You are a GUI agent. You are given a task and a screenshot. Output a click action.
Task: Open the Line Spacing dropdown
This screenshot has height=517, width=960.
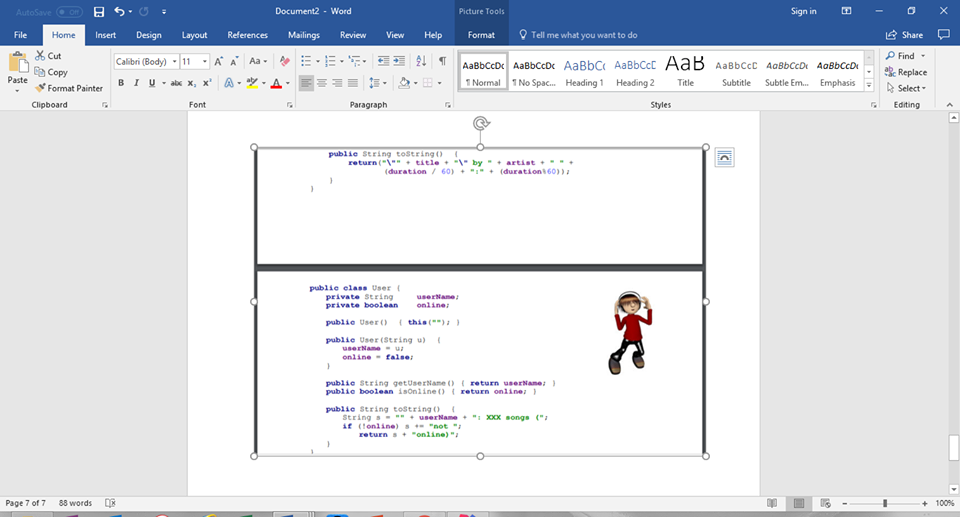tap(378, 83)
